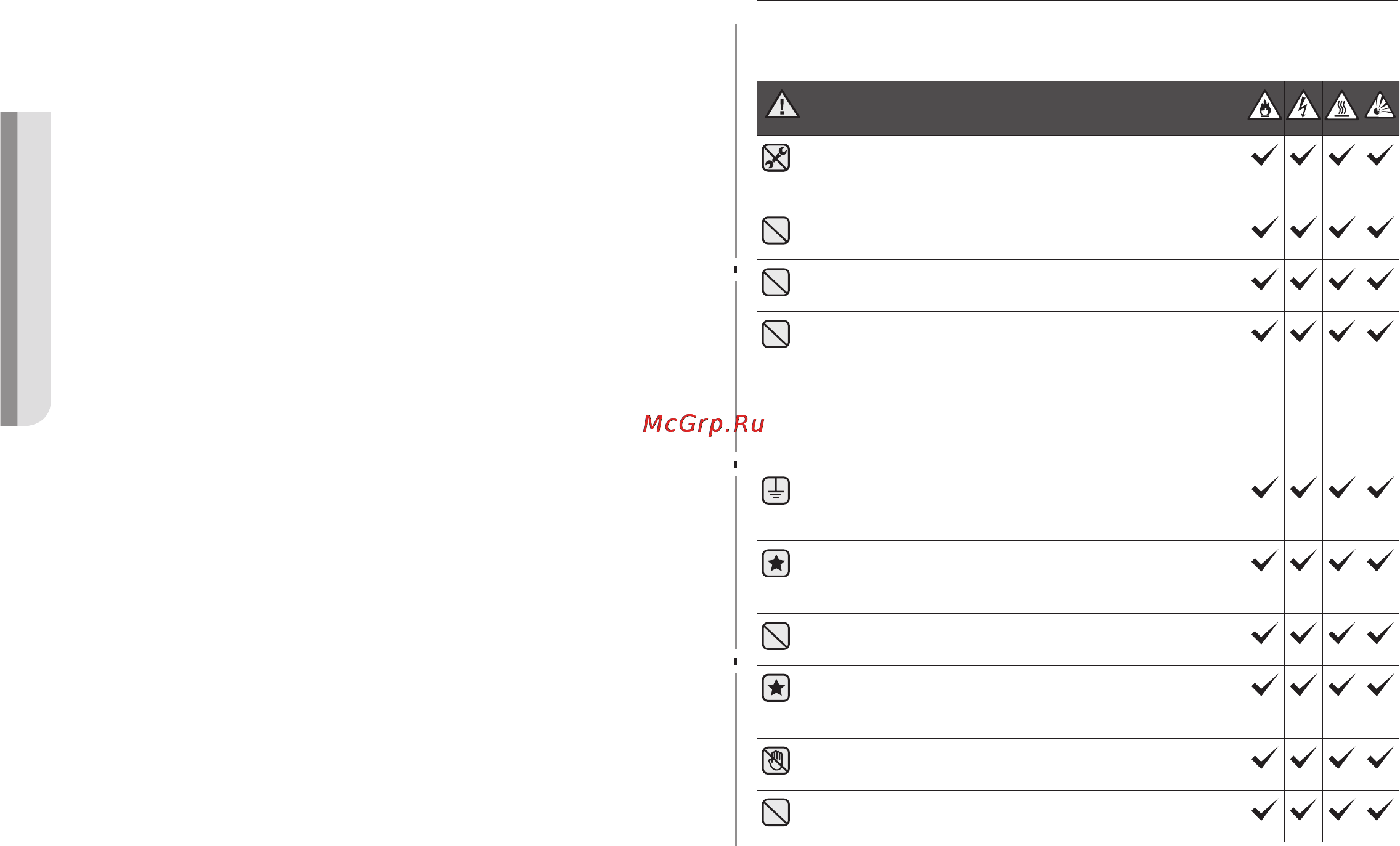Click the grounding earth symbol icon
This screenshot has width=1400, height=846.
776,490
